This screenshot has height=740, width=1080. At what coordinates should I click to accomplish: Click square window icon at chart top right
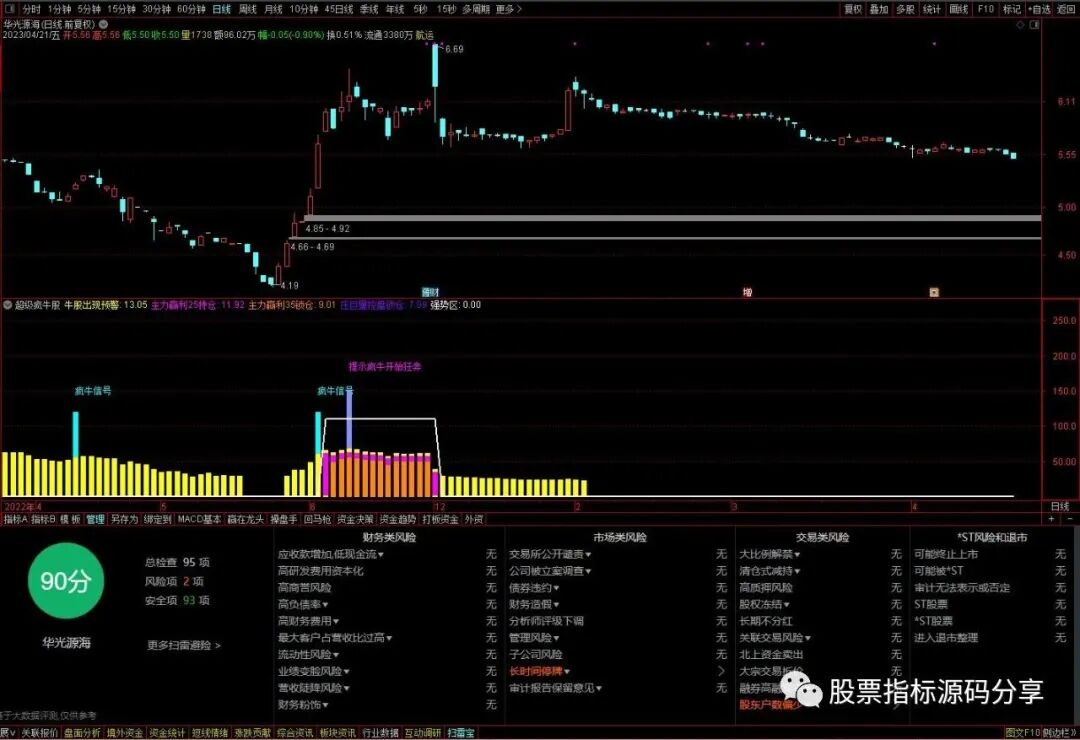pyautogui.click(x=1035, y=25)
